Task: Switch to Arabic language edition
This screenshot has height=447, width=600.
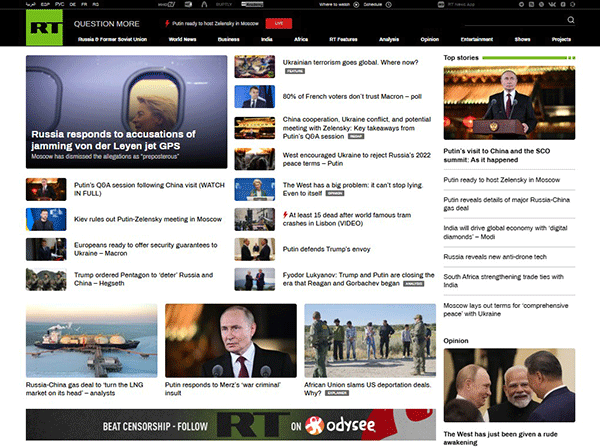Action: (31, 5)
